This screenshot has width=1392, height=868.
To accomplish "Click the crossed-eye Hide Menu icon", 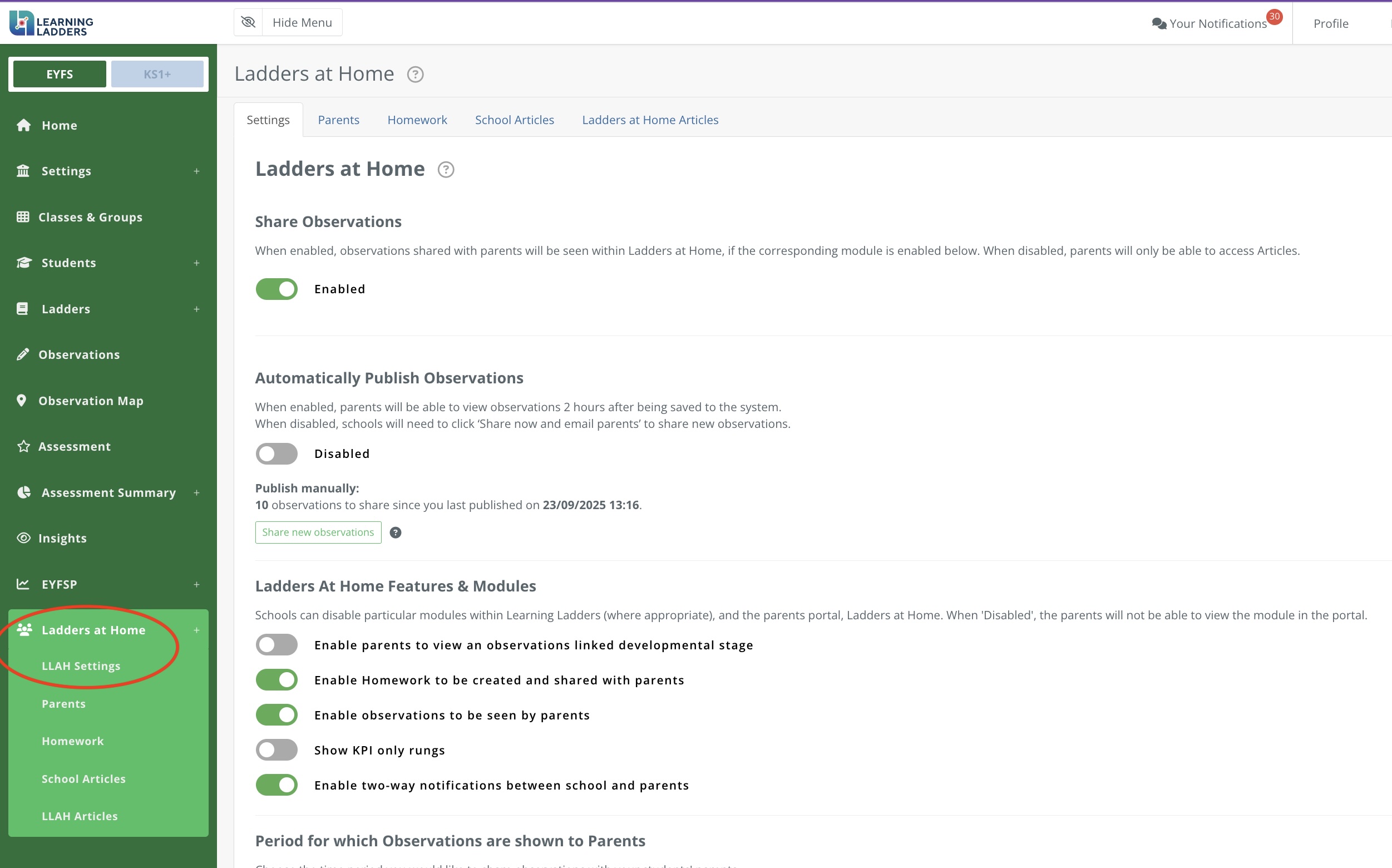I will [248, 22].
